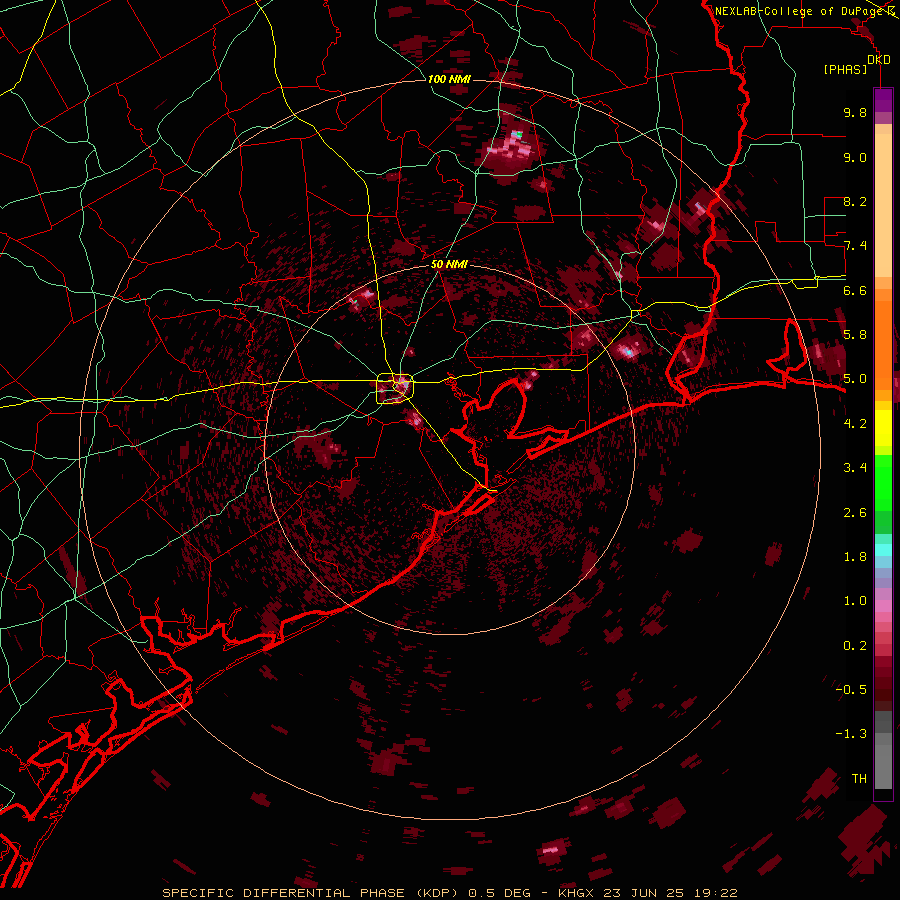Screen dimensions: 900x900
Task: Click the -0.5 scale label
Action: (x=851, y=690)
